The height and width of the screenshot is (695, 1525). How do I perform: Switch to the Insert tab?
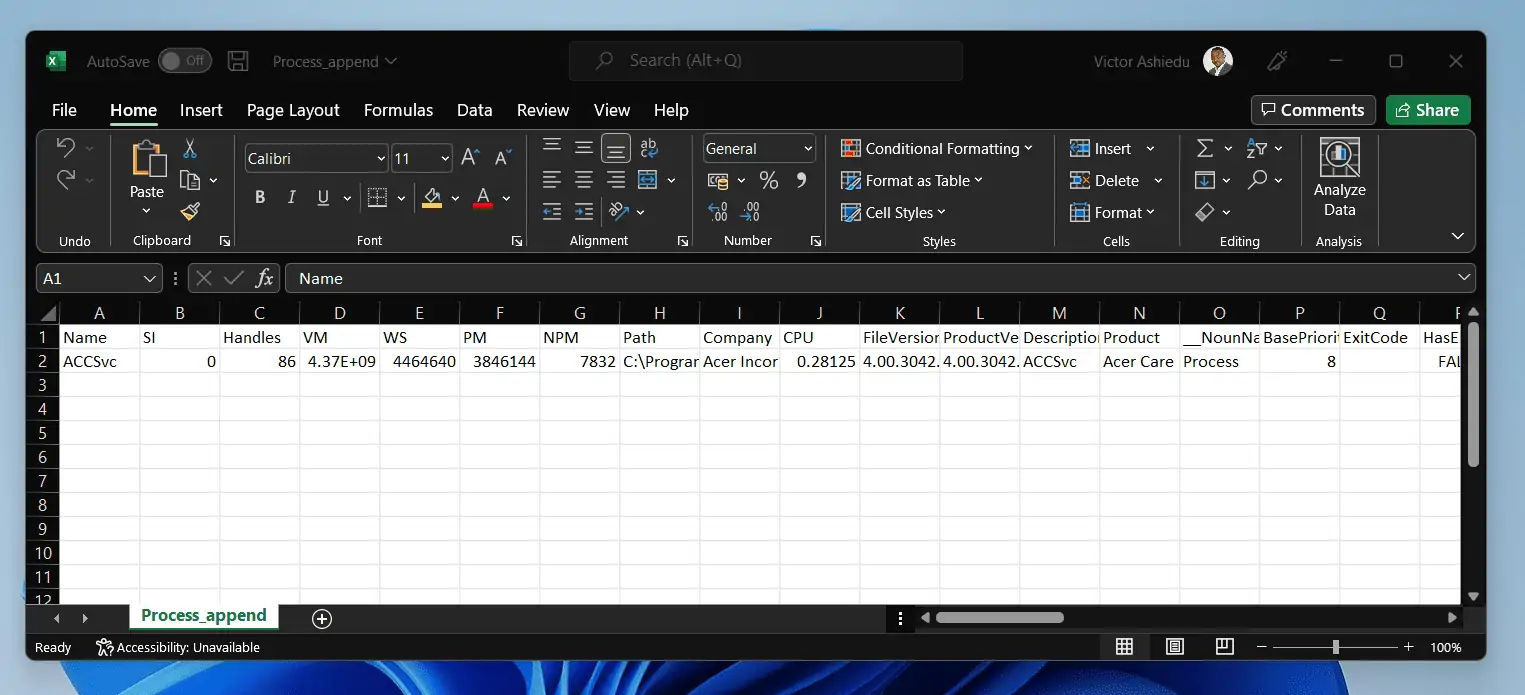tap(201, 110)
